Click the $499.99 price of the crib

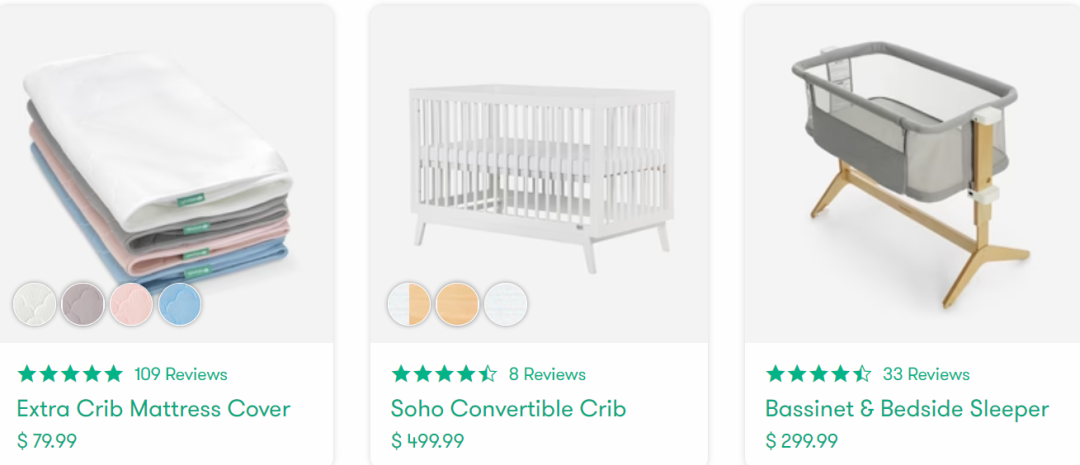428,440
